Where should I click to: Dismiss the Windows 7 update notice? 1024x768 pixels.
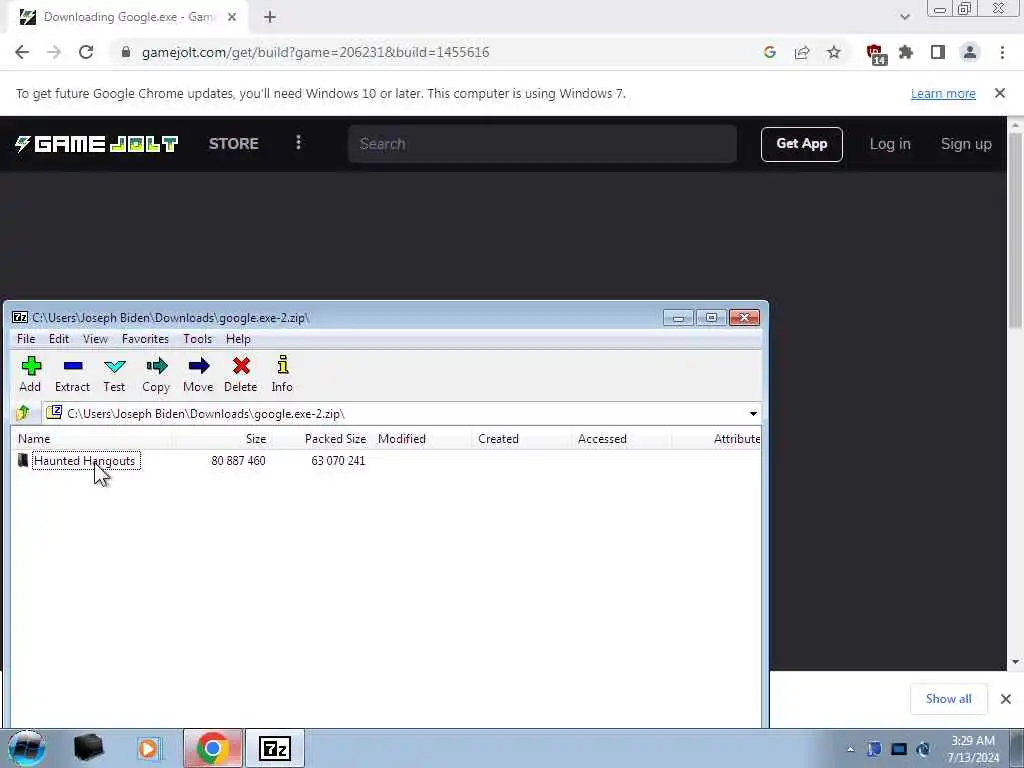(x=999, y=93)
